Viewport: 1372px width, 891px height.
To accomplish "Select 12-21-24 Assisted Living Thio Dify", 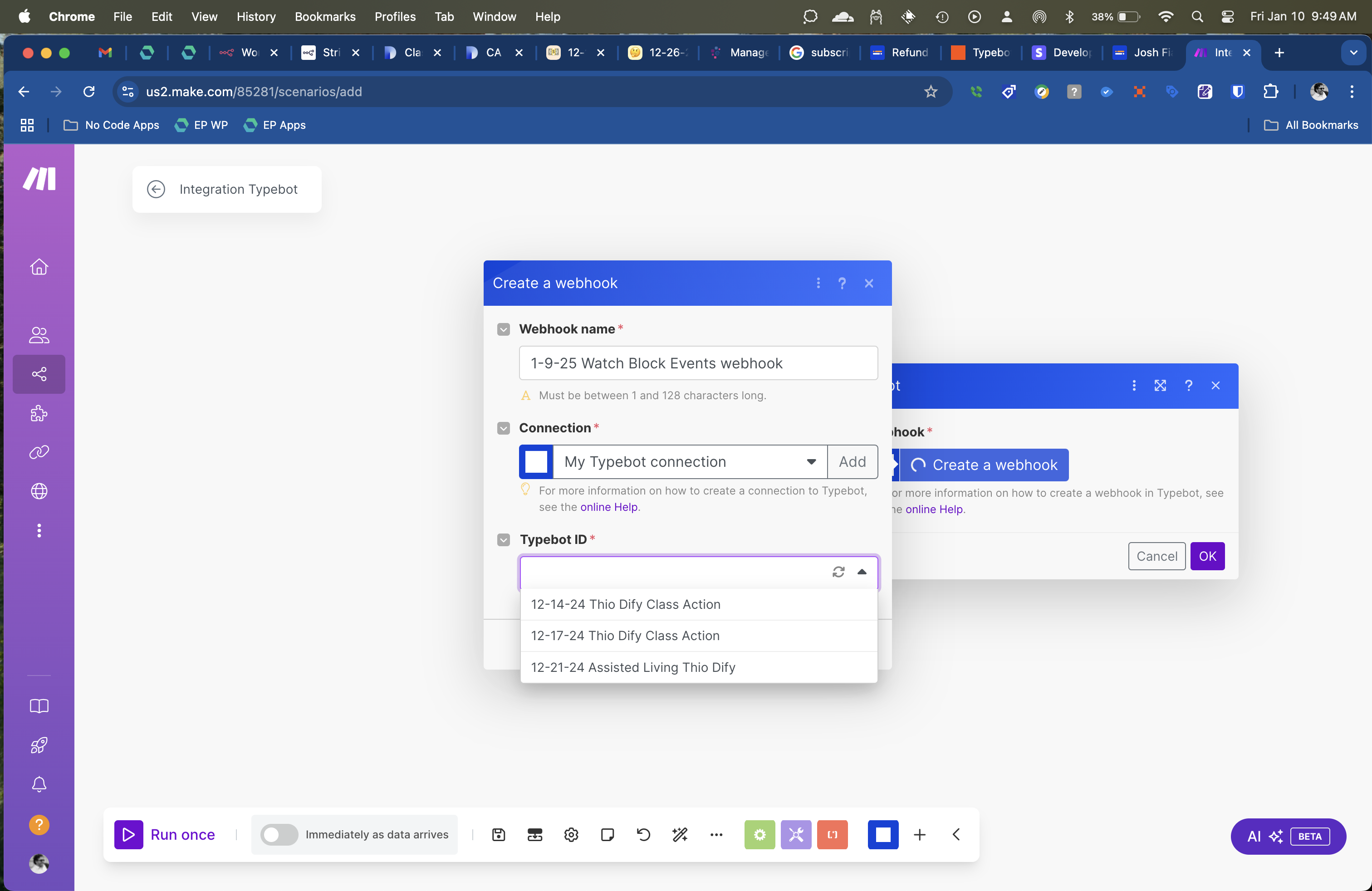I will 633,667.
